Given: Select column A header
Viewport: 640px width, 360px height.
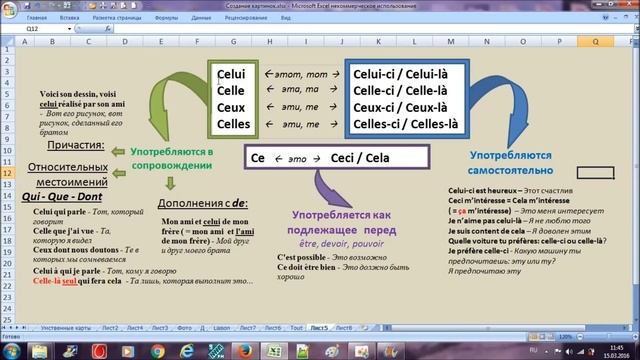Looking at the screenshot, I should (24, 42).
